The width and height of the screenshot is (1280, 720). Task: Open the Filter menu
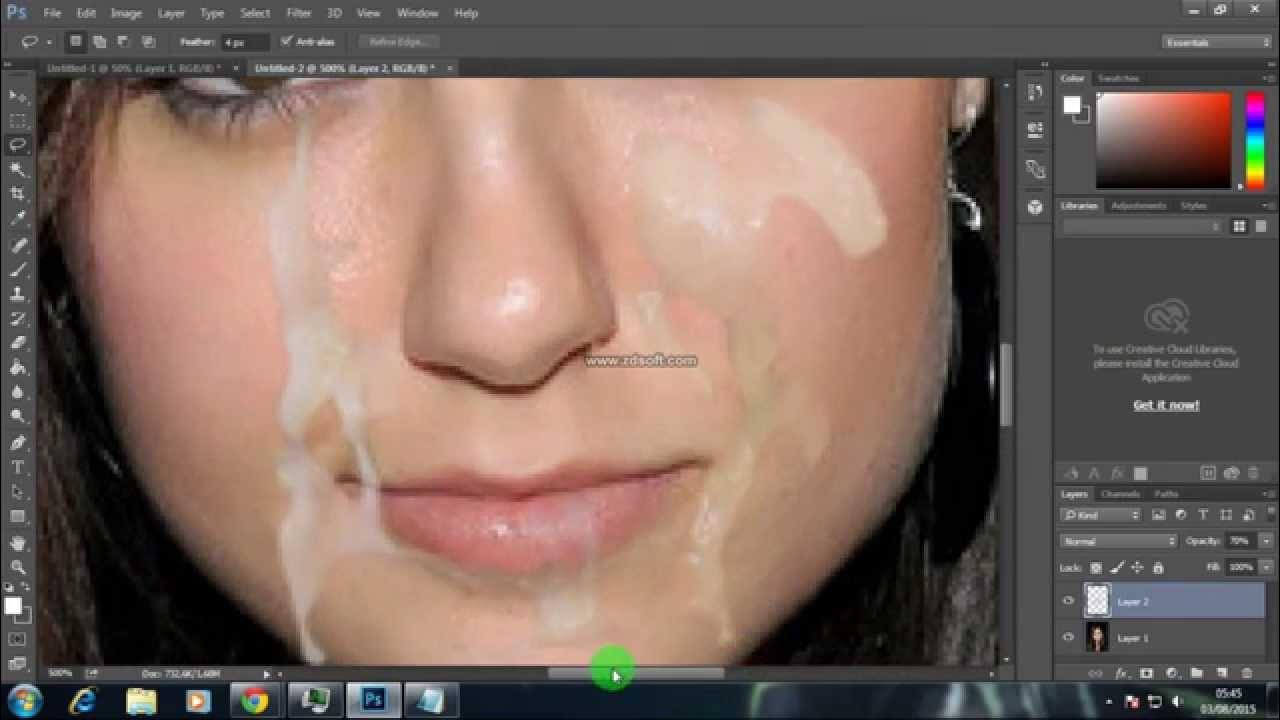(299, 13)
